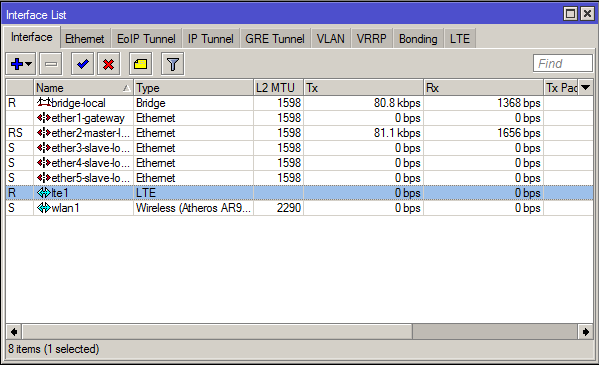Click the remove (minus) button
Image resolution: width=599 pixels, height=365 pixels.
click(51, 64)
